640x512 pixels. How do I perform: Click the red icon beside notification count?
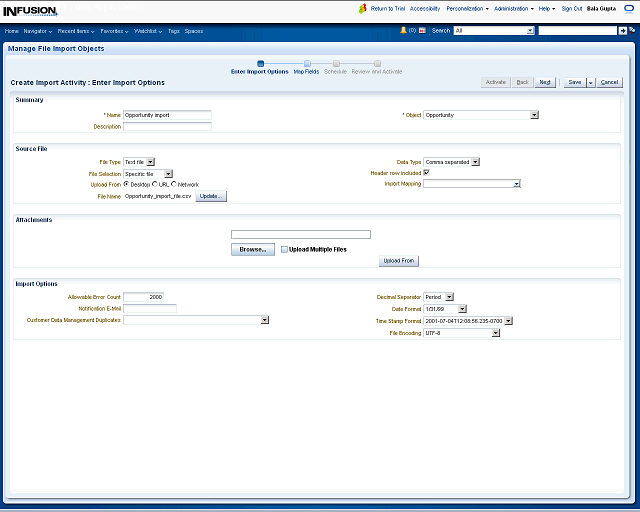[422, 31]
